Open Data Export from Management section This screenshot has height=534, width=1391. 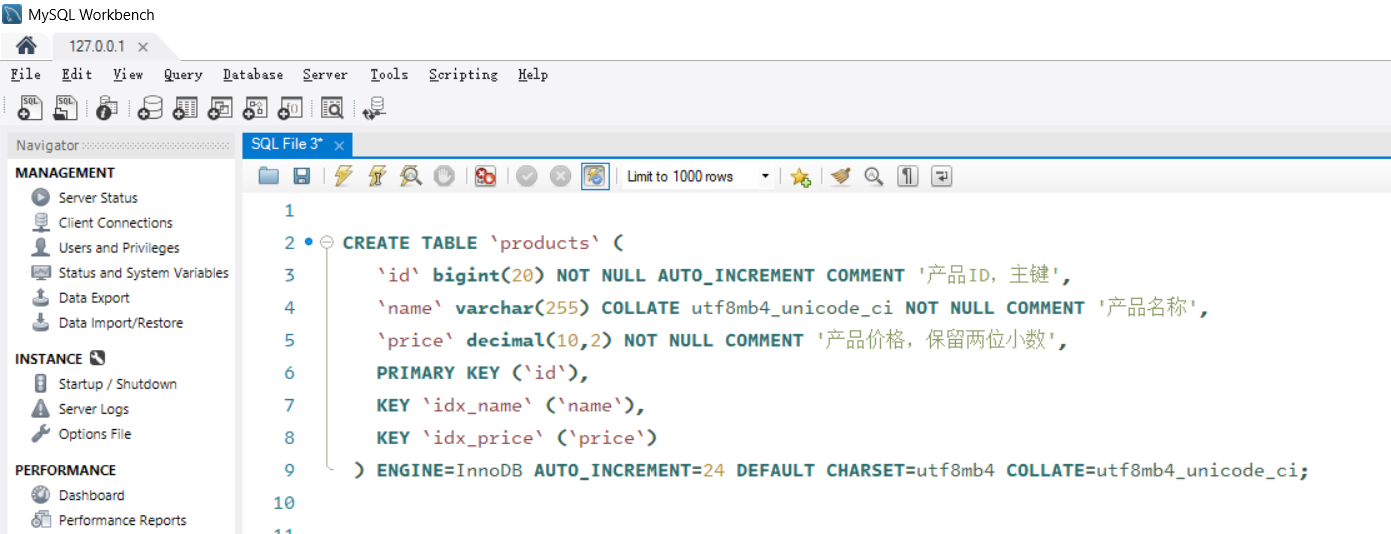tap(94, 298)
